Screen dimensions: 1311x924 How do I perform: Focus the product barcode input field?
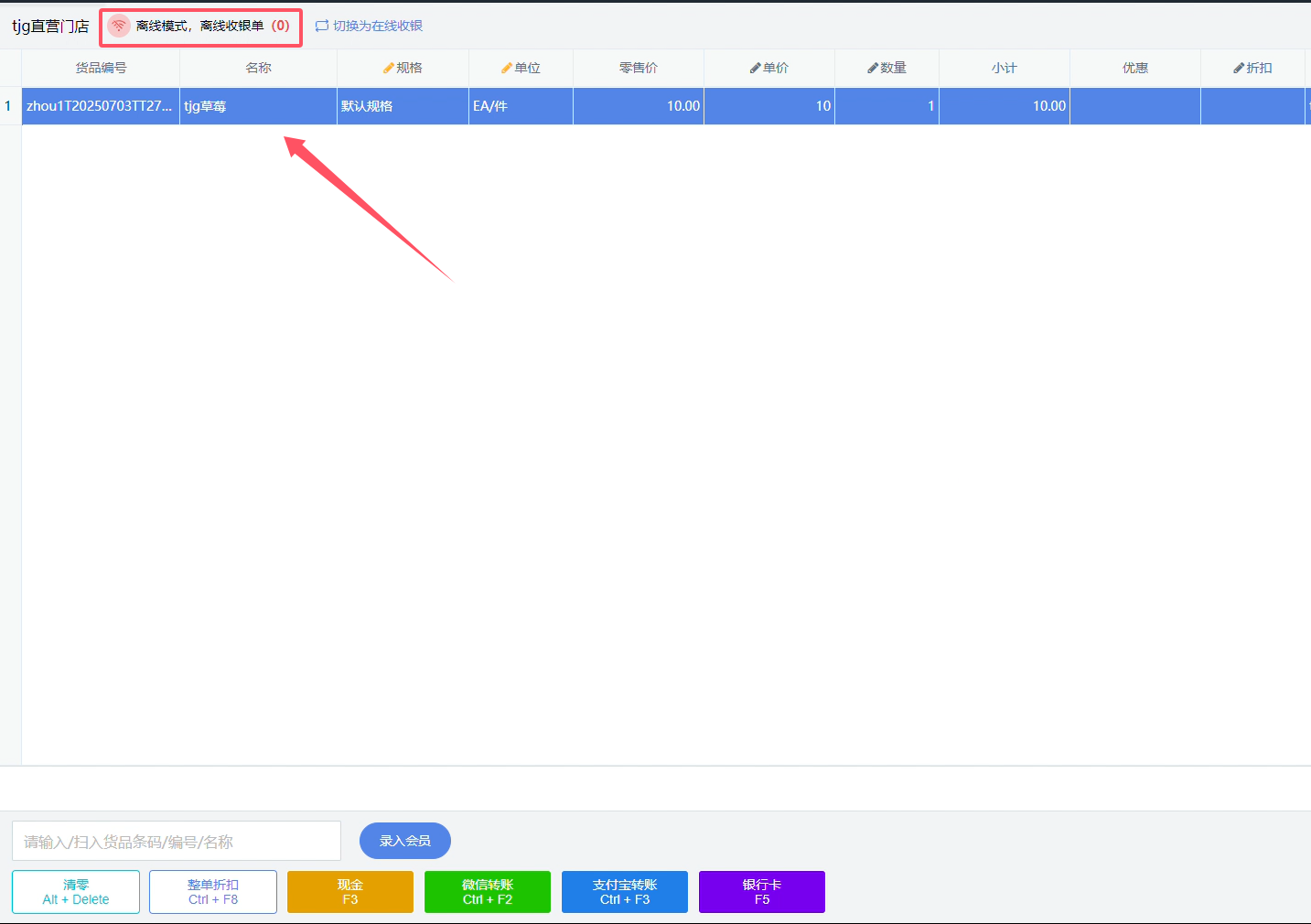tap(177, 841)
